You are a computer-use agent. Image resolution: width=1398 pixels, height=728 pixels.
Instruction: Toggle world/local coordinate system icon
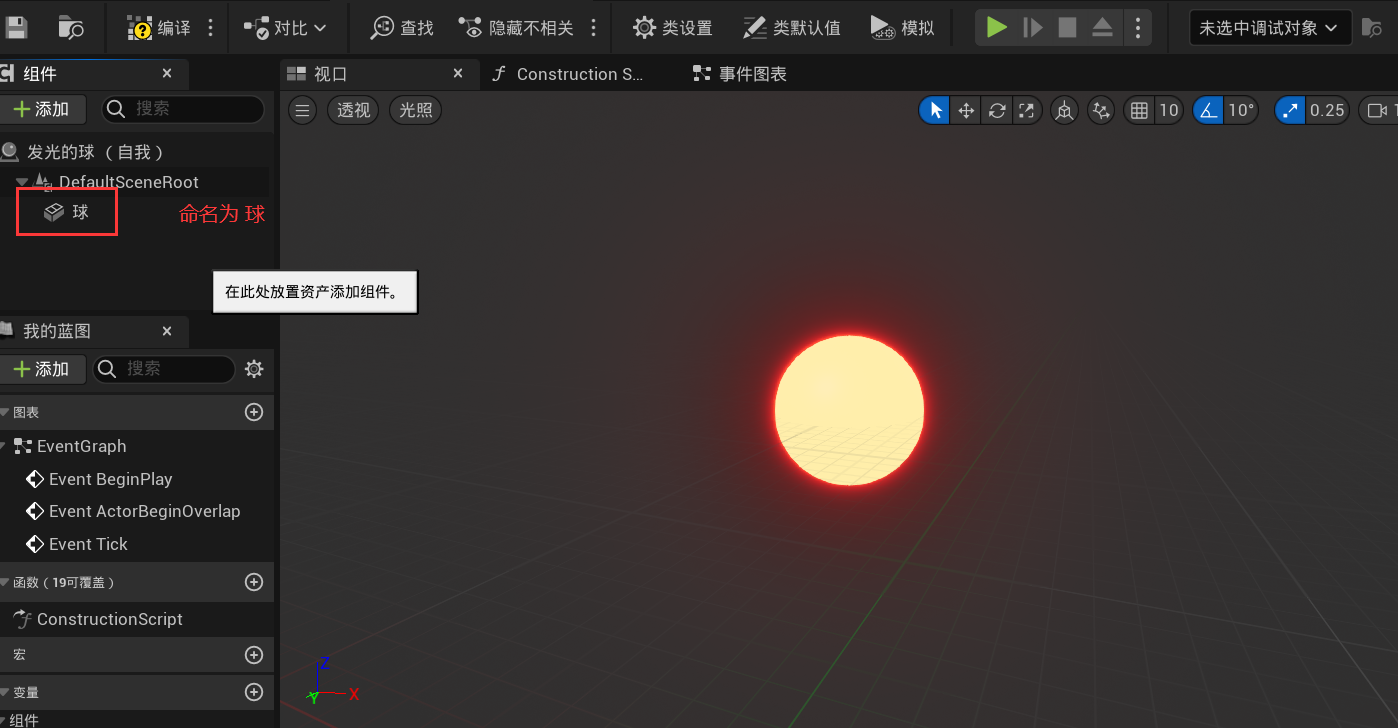[x=1065, y=110]
